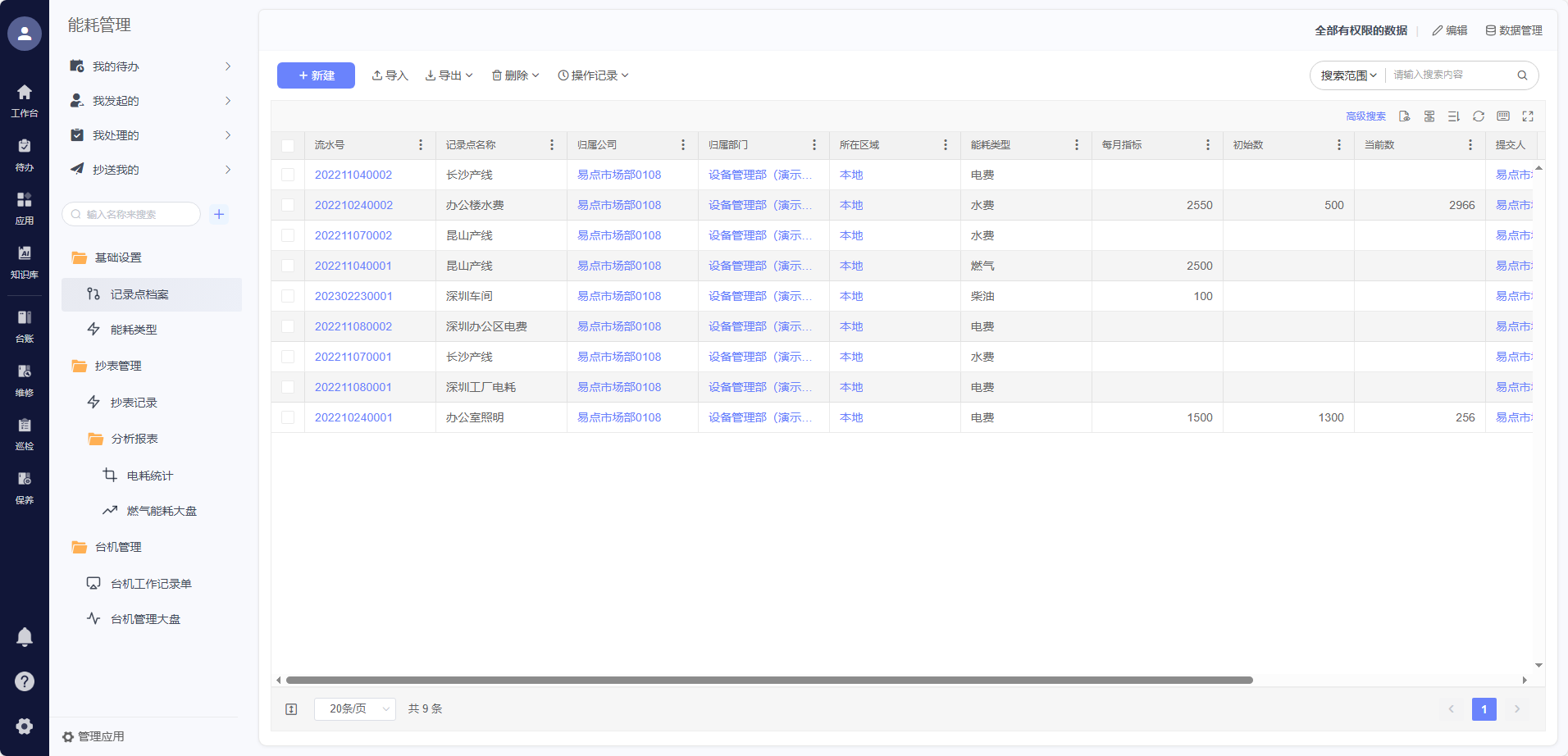Click the plus icon beside name search
This screenshot has width=1568, height=756.
[x=219, y=214]
